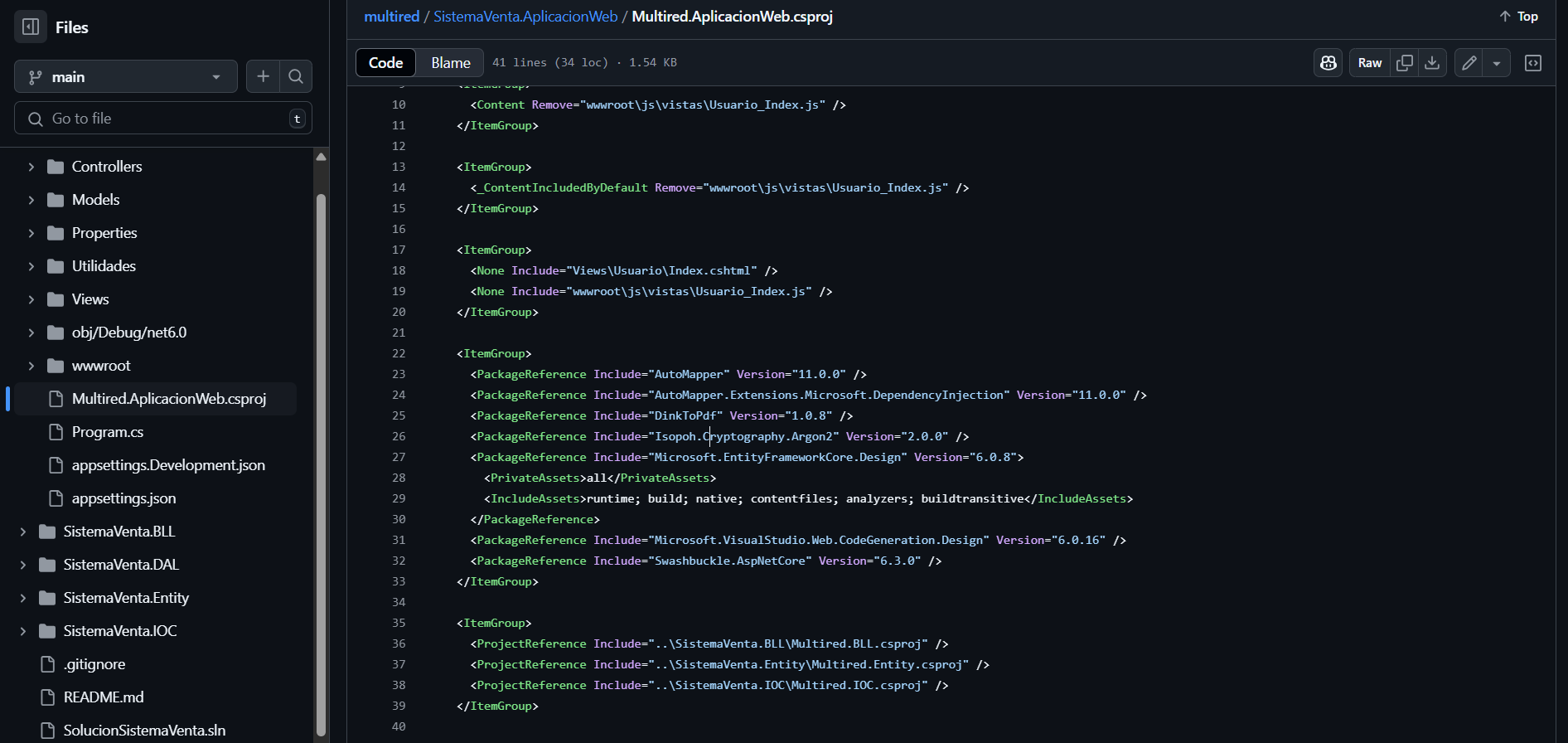Screen dimensions: 1568x743
Task: Select line number 31
Action: click(x=399, y=540)
